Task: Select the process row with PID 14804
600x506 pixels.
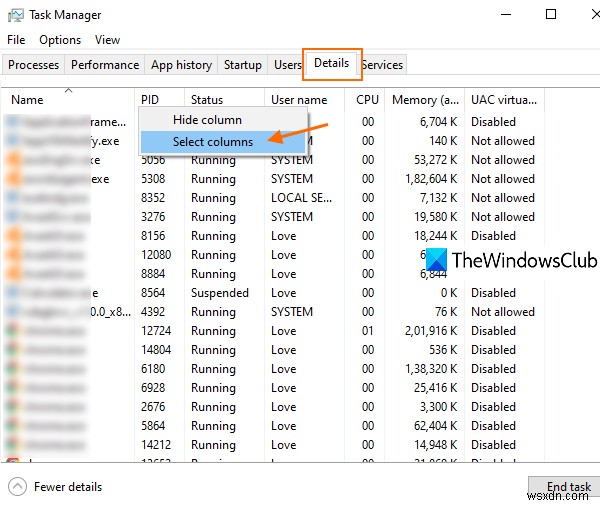Action: tap(272, 350)
